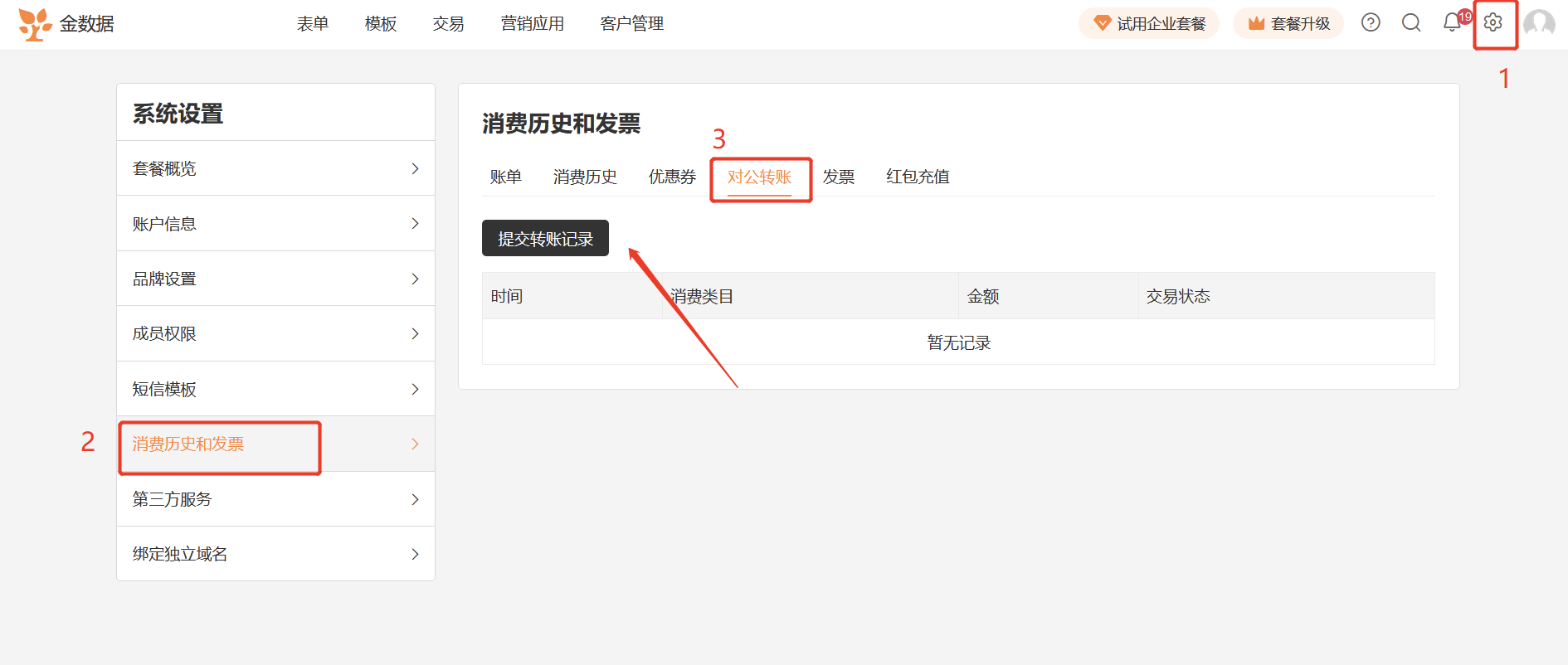
Task: Click 套餐升级 button
Action: click(x=1288, y=23)
